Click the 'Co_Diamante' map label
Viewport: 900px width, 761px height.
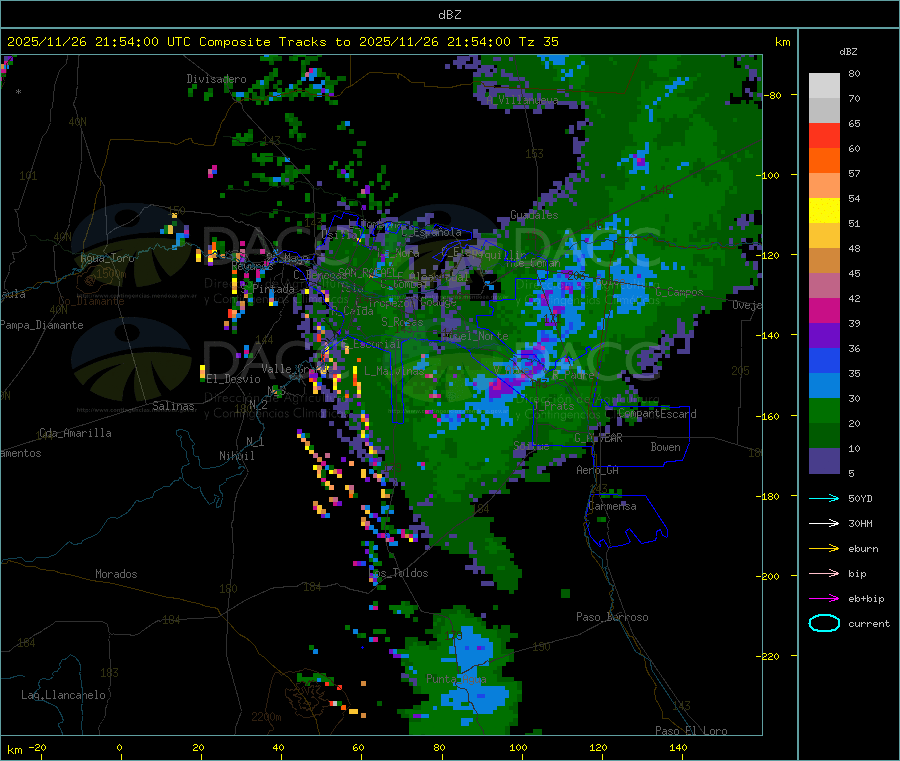pyautogui.click(x=91, y=301)
